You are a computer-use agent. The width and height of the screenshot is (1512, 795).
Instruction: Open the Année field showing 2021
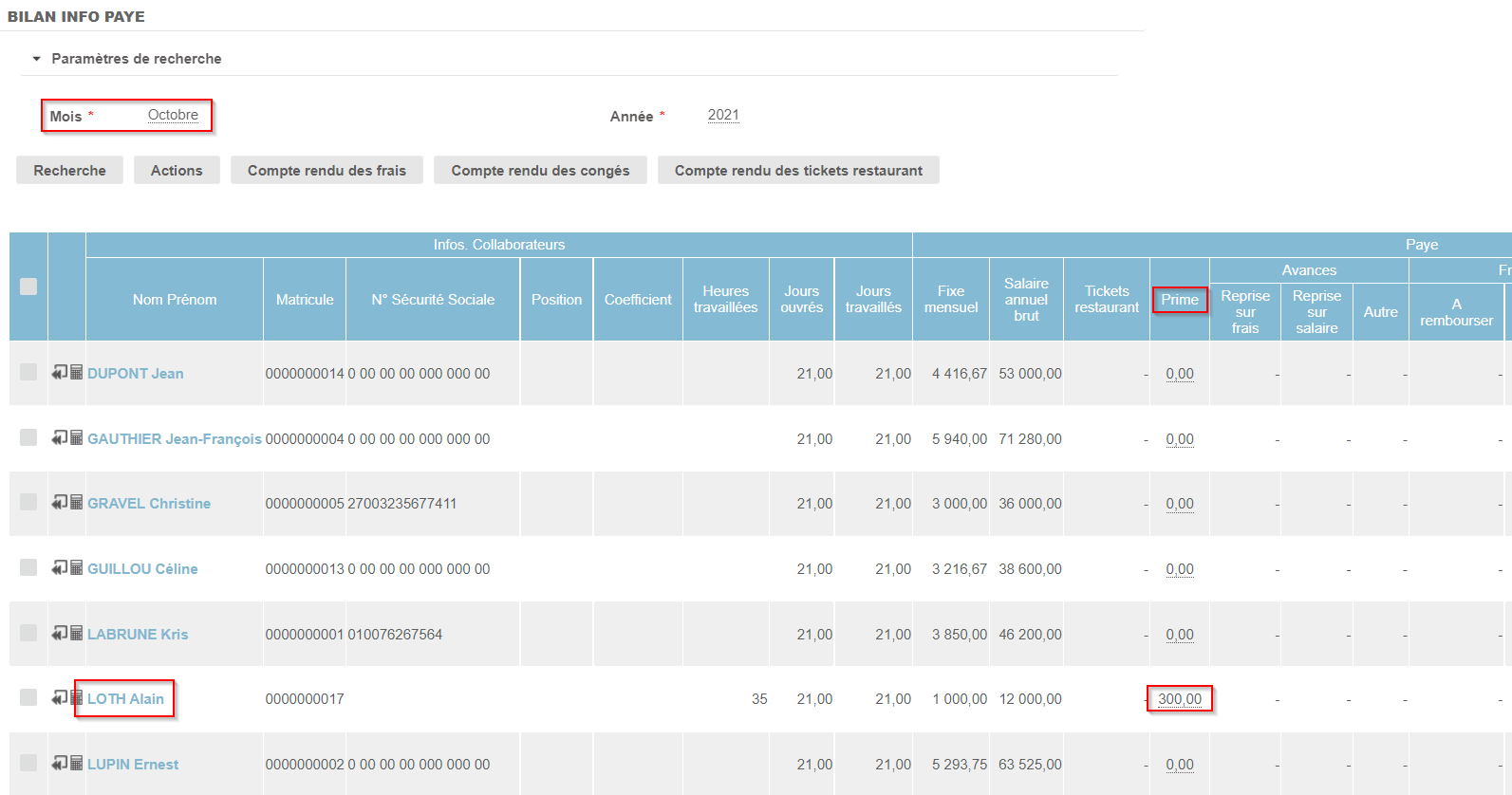722,116
